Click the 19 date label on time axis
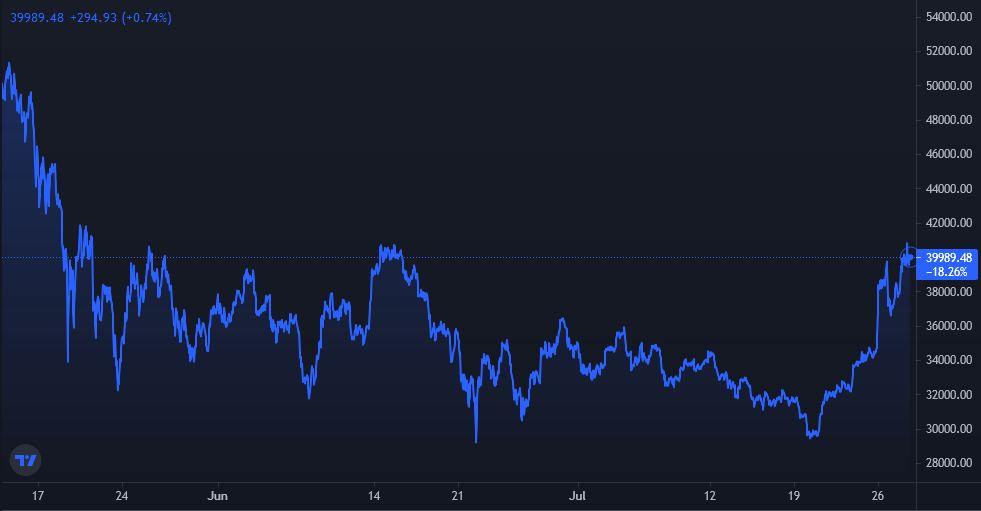 (794, 496)
